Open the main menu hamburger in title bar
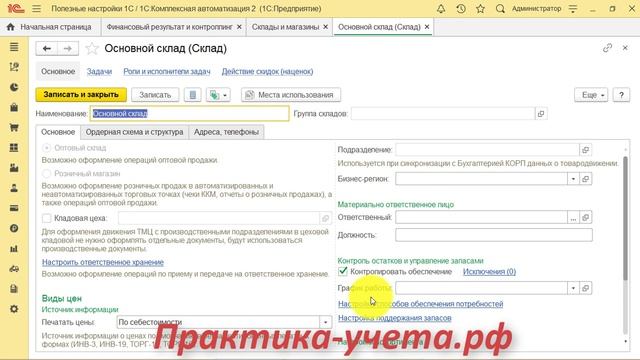The width and height of the screenshot is (640, 360). (36, 9)
